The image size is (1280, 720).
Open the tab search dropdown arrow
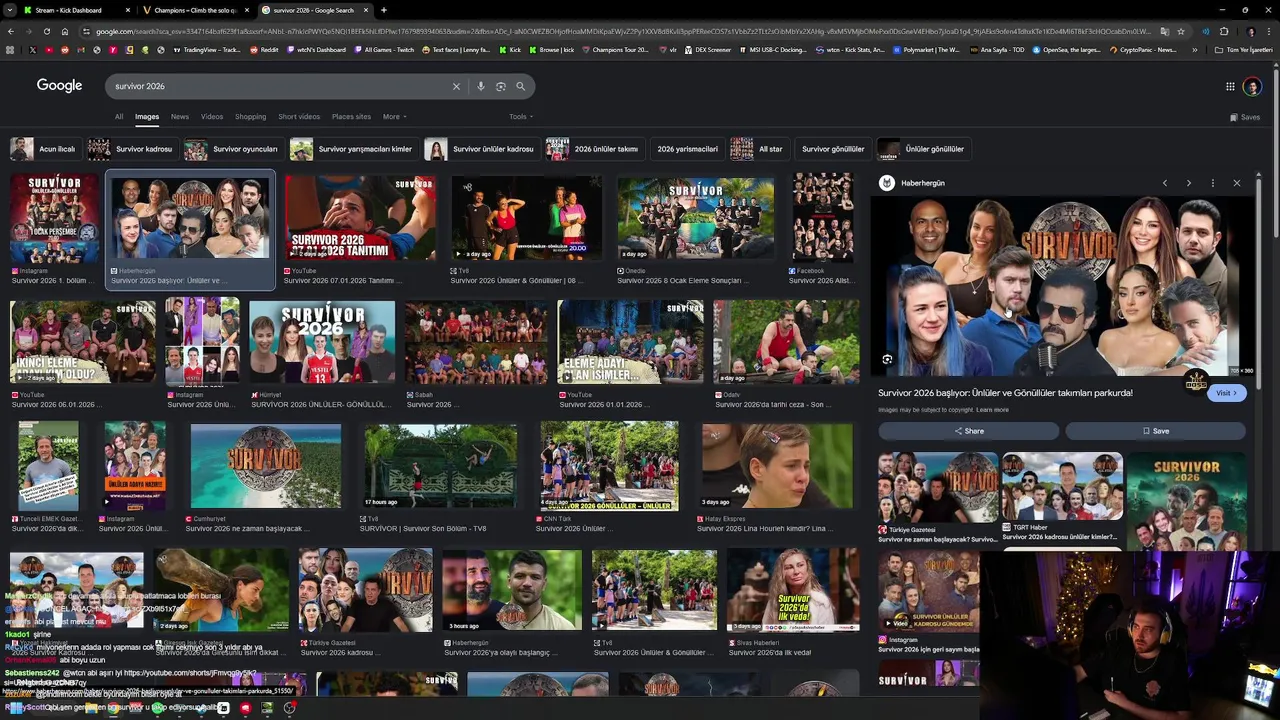[9, 10]
